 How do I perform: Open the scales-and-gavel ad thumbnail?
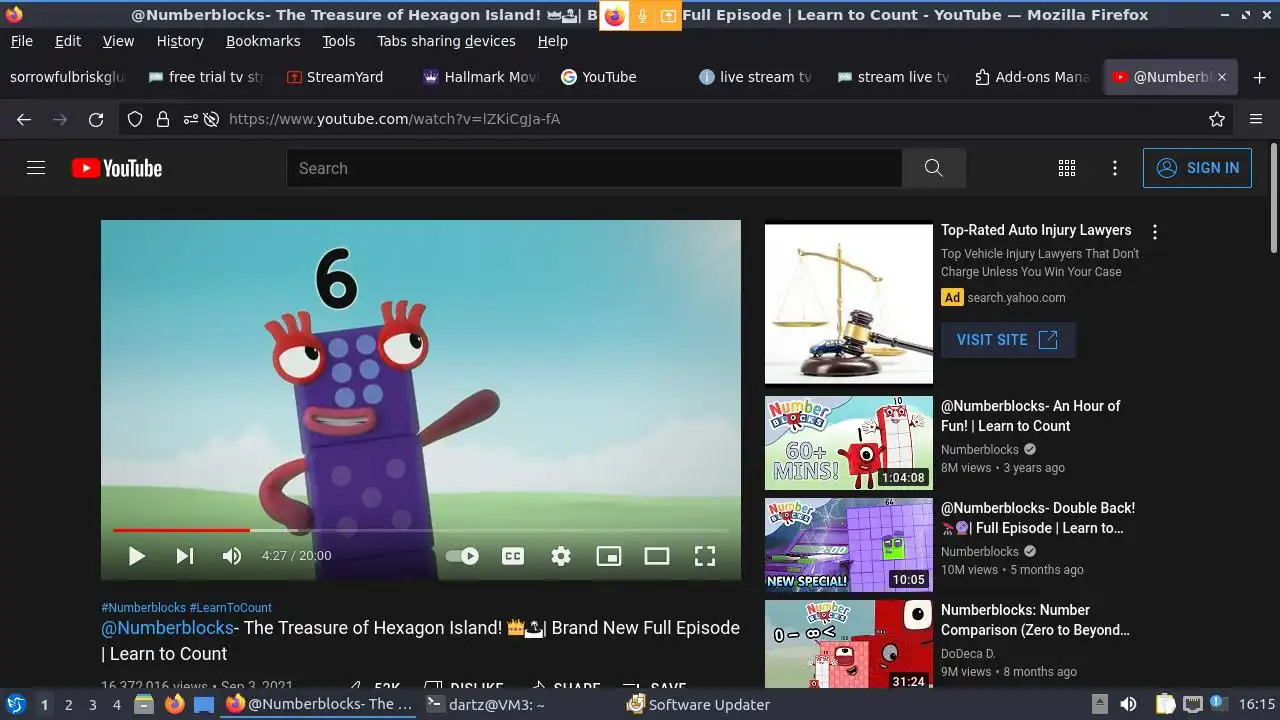pos(849,304)
